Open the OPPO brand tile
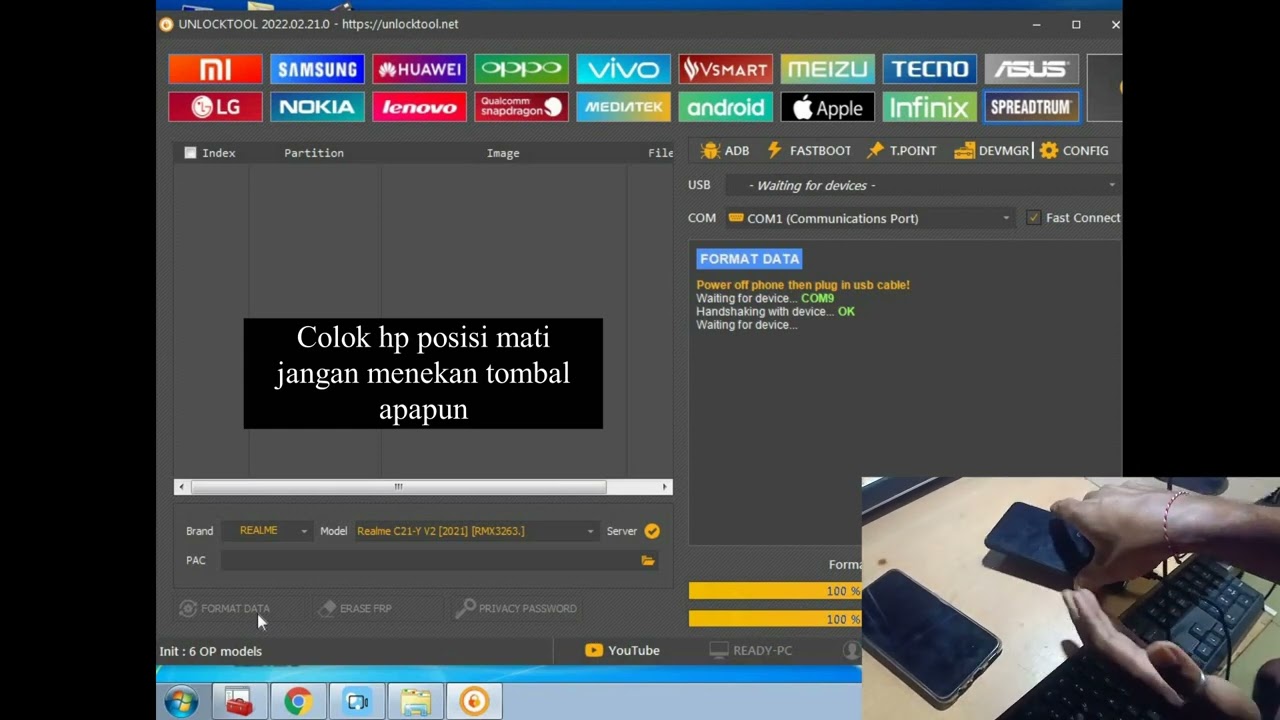Viewport: 1280px width, 720px height. click(521, 69)
